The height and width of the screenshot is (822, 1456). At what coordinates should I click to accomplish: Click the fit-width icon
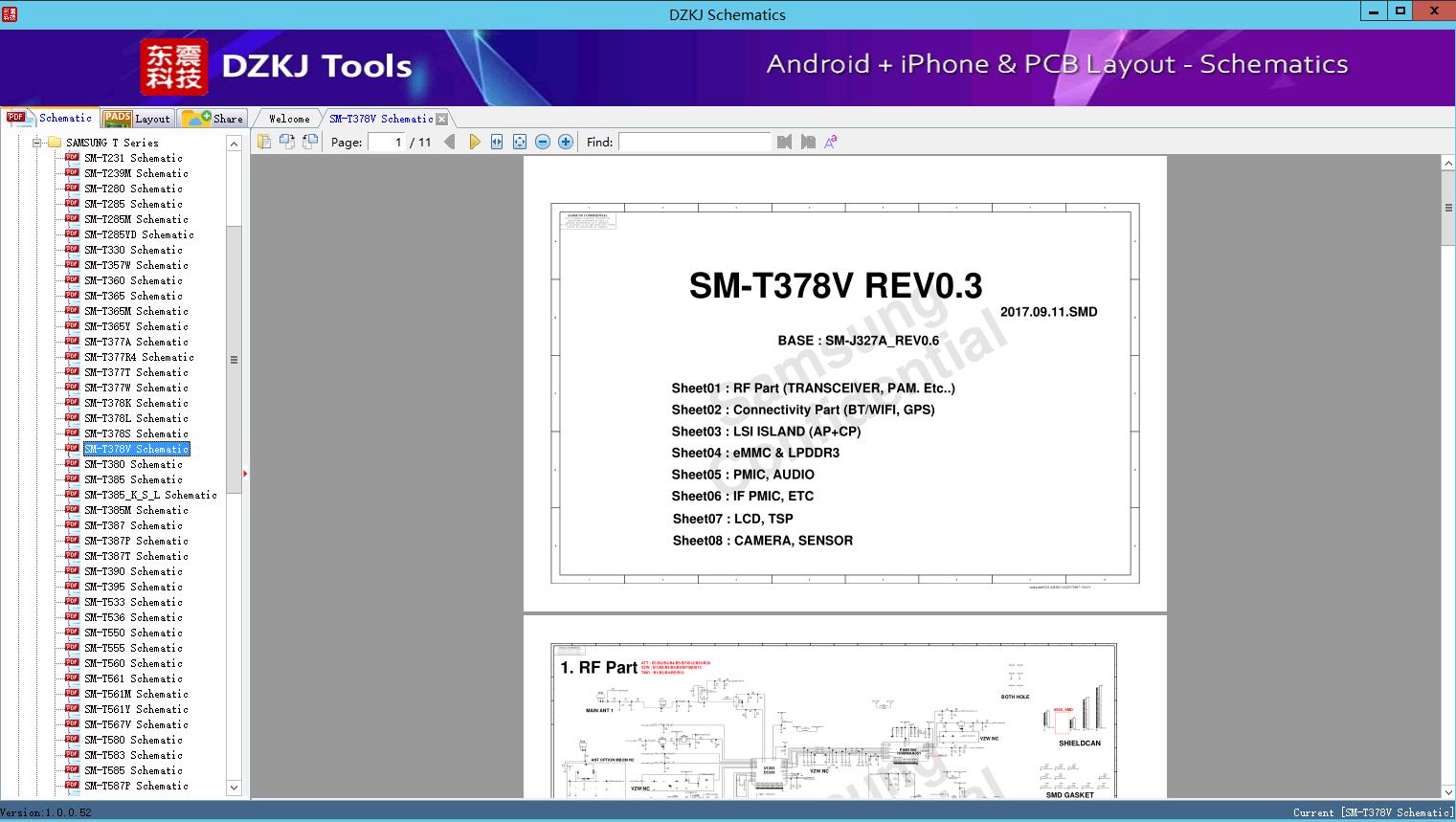coord(497,142)
